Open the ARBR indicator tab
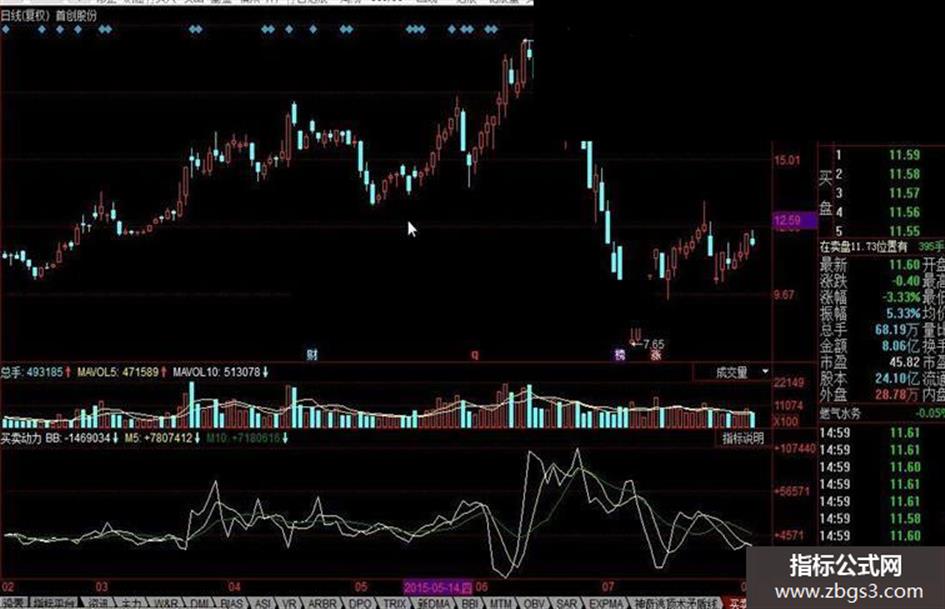The width and height of the screenshot is (945, 609). tap(322, 603)
